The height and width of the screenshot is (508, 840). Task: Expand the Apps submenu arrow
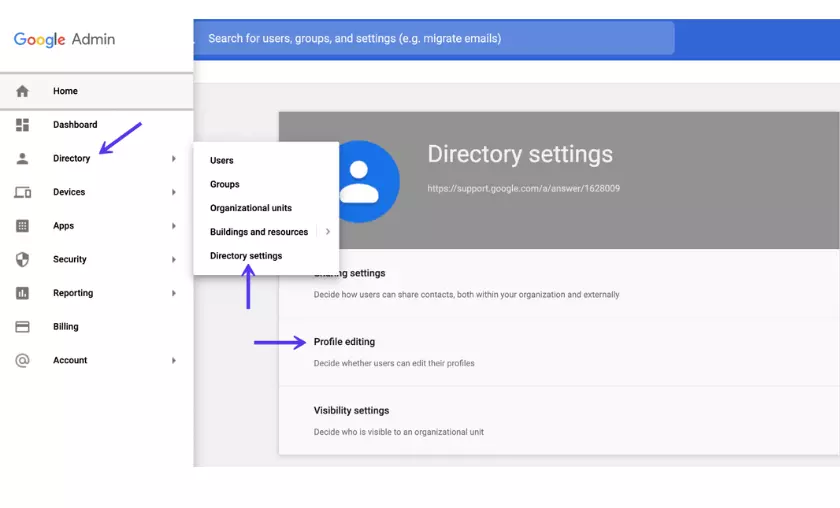pyautogui.click(x=174, y=226)
